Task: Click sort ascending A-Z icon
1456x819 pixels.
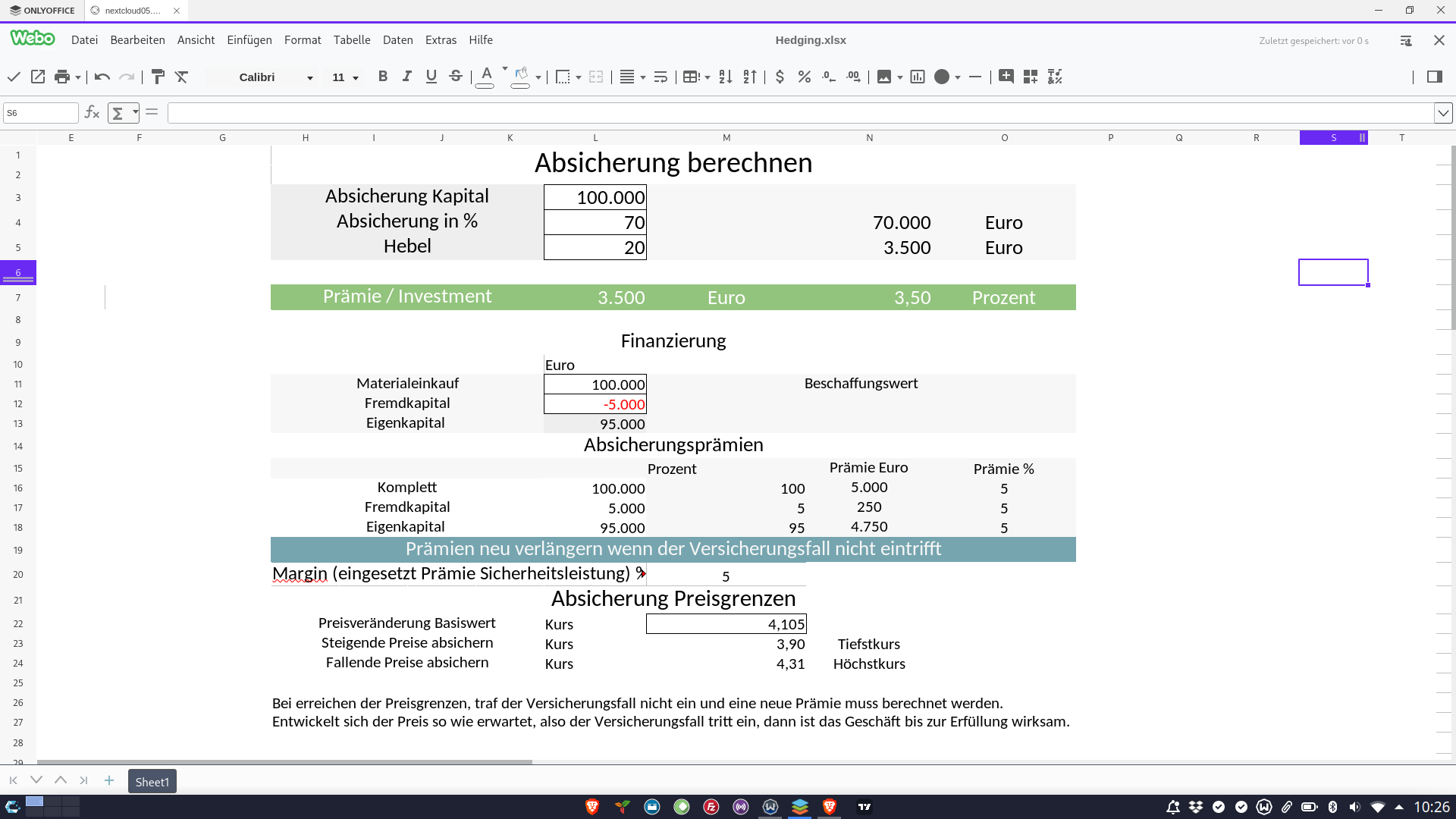Action: (x=726, y=77)
